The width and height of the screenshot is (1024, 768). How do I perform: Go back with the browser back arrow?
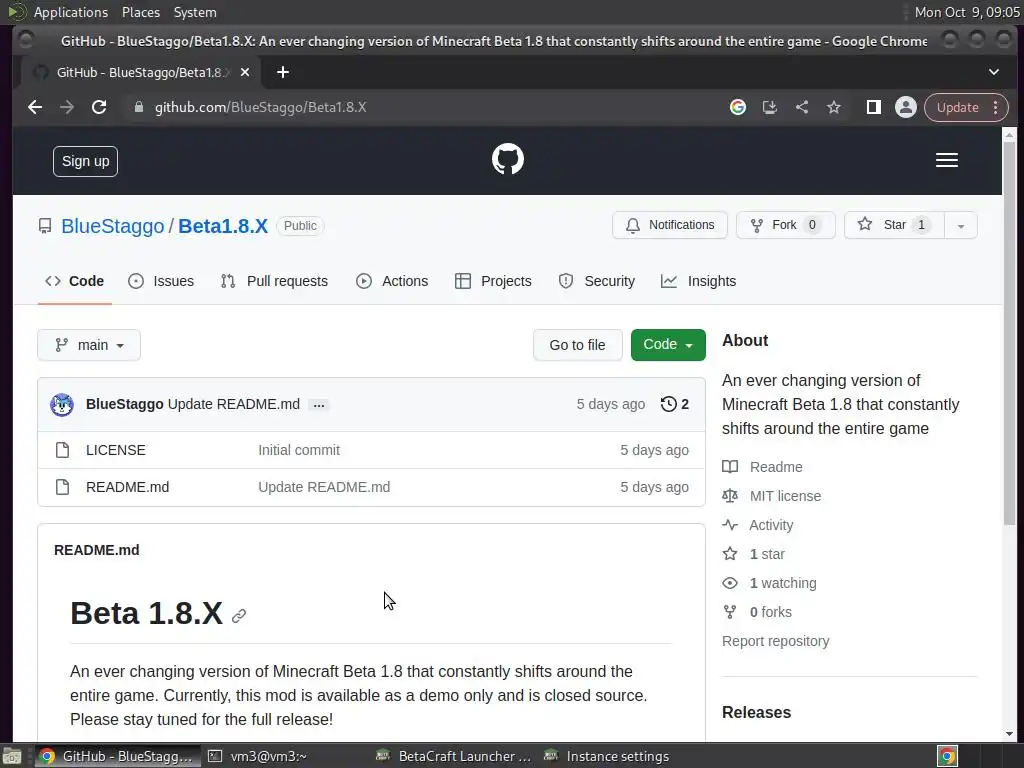(35, 107)
